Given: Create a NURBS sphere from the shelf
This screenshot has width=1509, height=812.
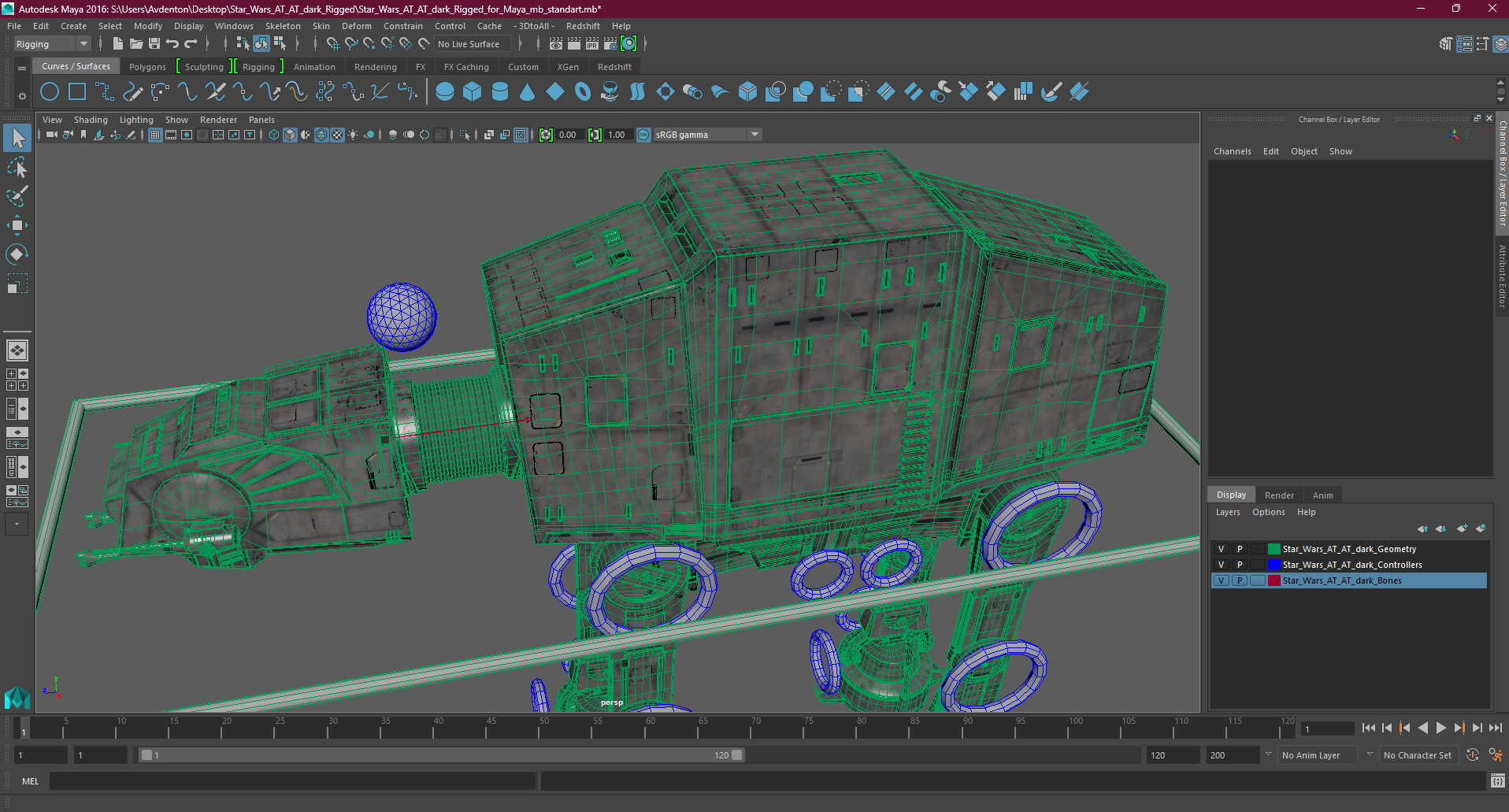Looking at the screenshot, I should tap(445, 92).
